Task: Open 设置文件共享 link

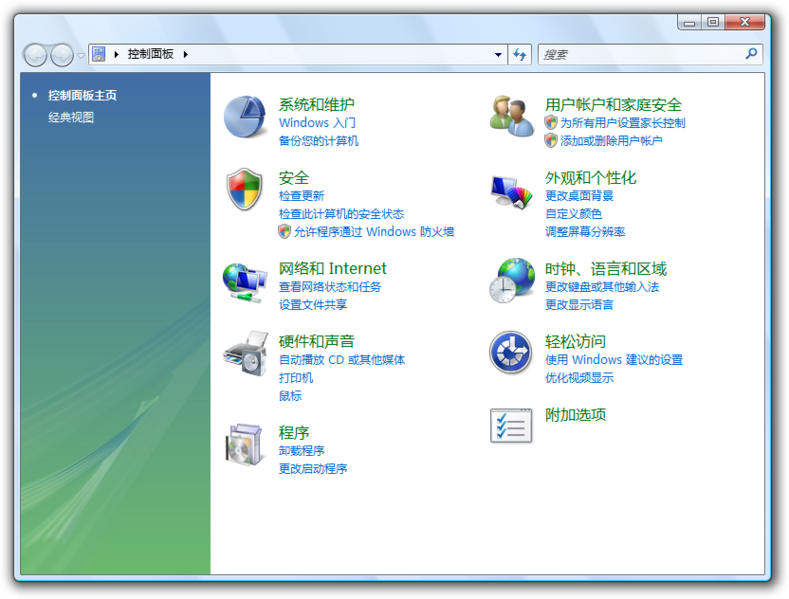Action: tap(313, 305)
